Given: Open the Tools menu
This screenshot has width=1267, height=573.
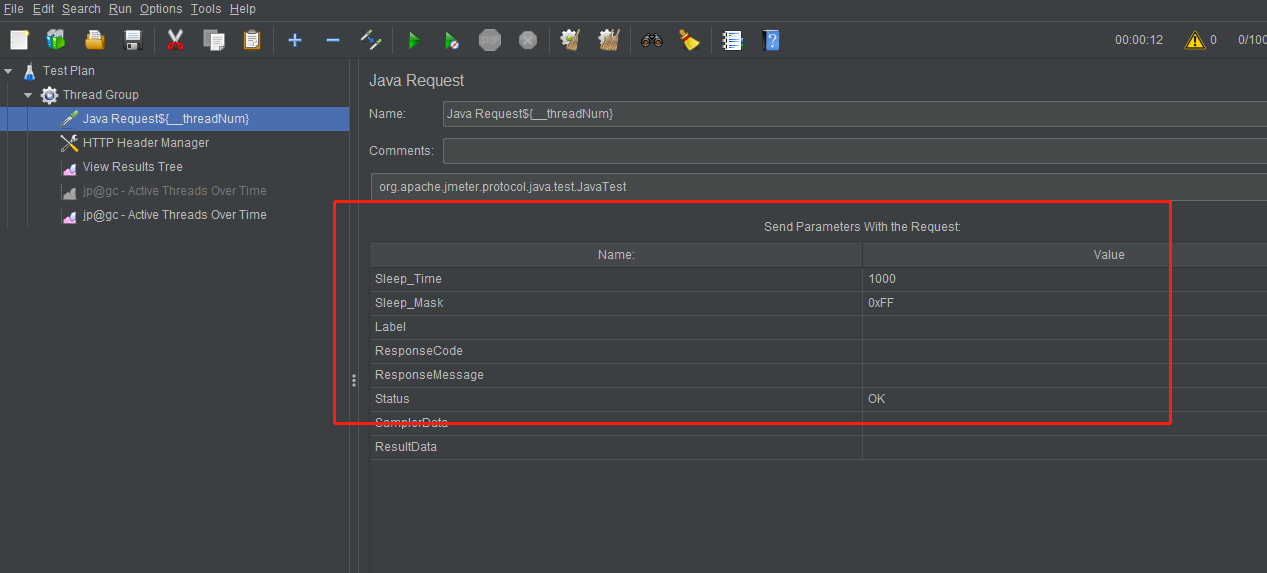Looking at the screenshot, I should (x=206, y=9).
